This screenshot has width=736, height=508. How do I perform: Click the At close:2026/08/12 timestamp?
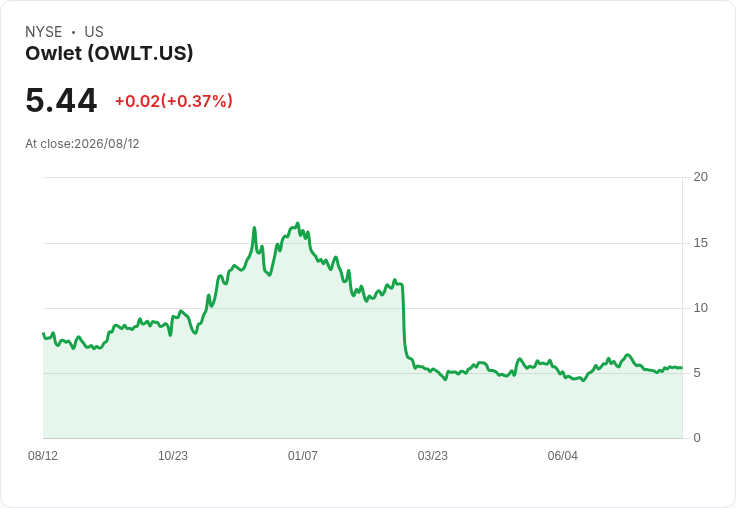coord(82,144)
